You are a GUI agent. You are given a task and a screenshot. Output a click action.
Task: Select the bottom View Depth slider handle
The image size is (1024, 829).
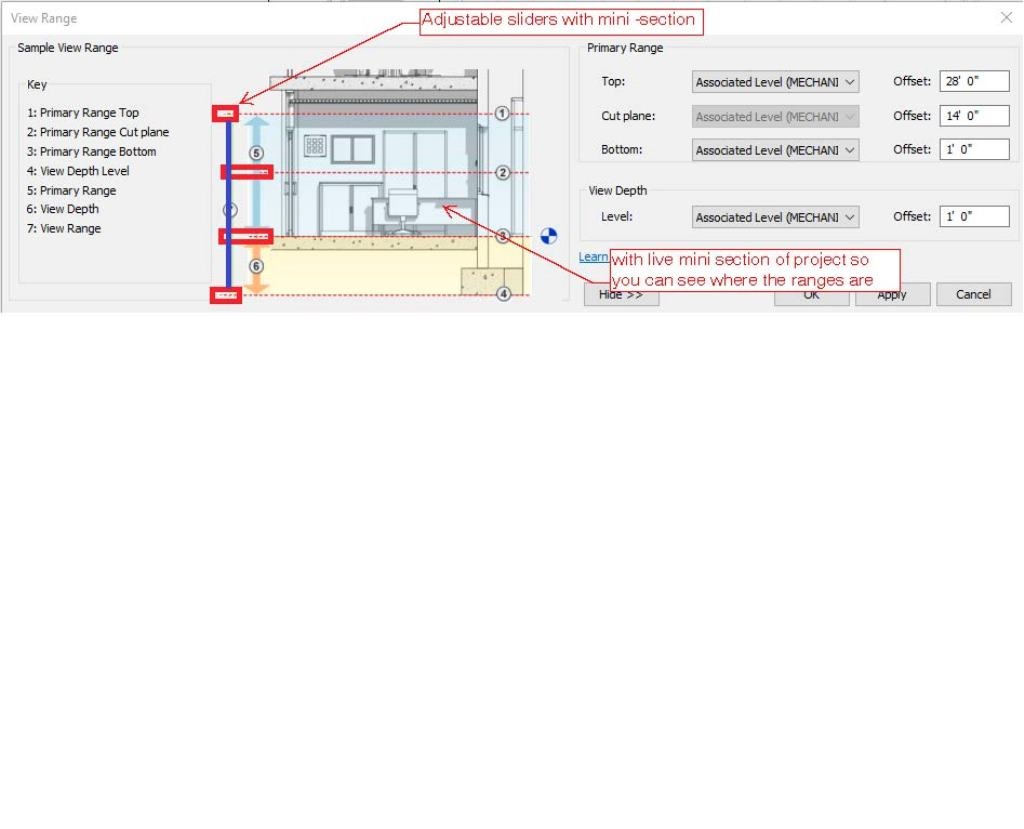point(225,294)
